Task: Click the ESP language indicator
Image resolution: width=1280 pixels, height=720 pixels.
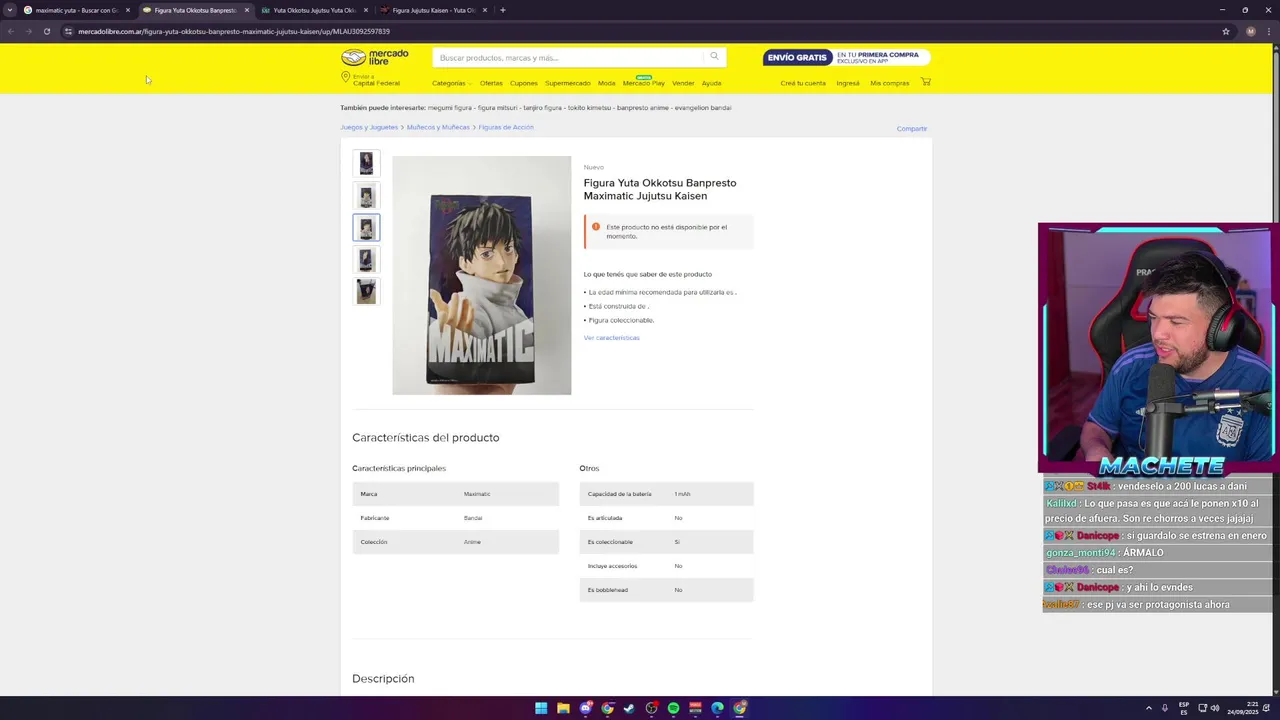Action: [1184, 708]
